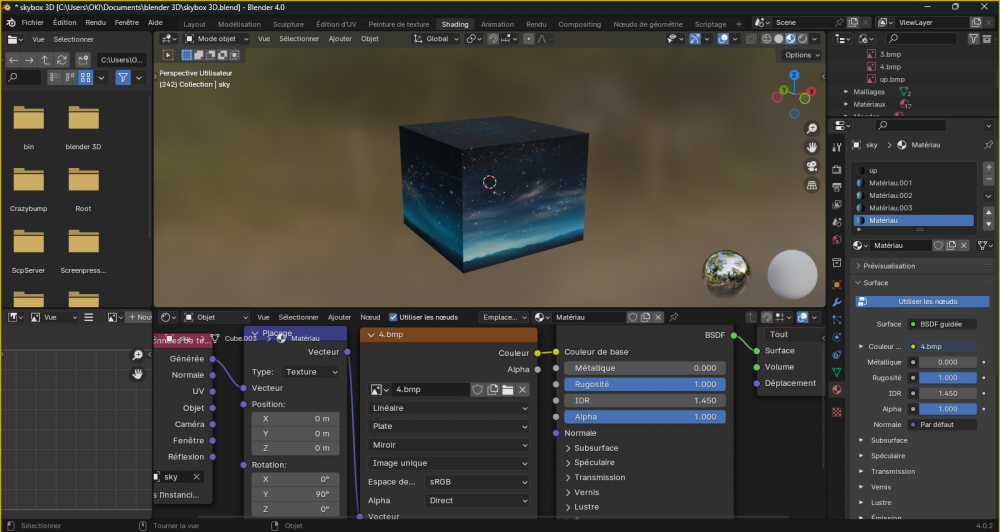Remove the selected material slot
Screen dimensions: 1000x532
click(989, 181)
